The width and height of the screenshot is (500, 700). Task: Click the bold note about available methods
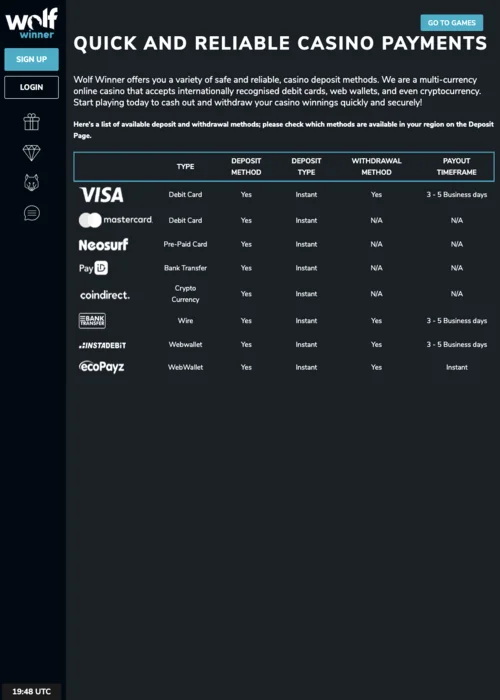click(283, 130)
